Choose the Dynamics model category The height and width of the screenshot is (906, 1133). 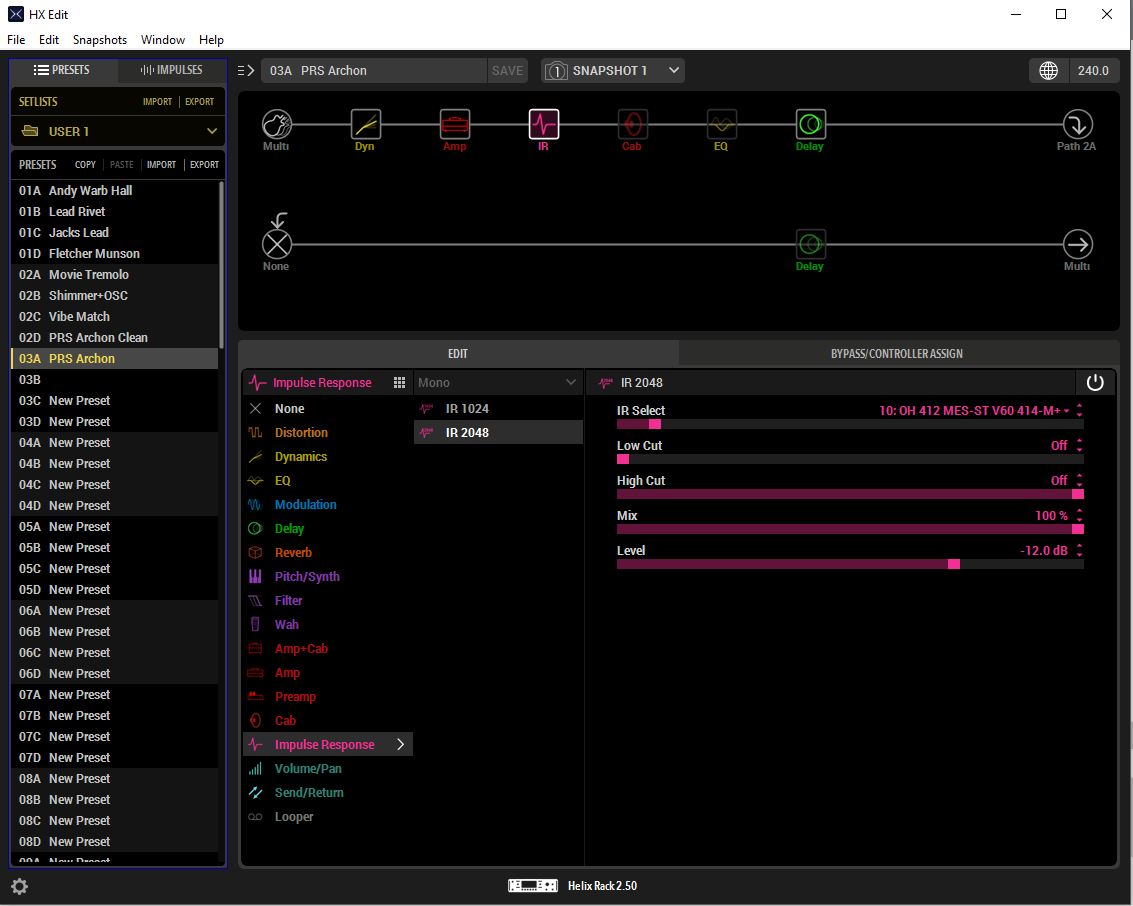pyautogui.click(x=301, y=457)
